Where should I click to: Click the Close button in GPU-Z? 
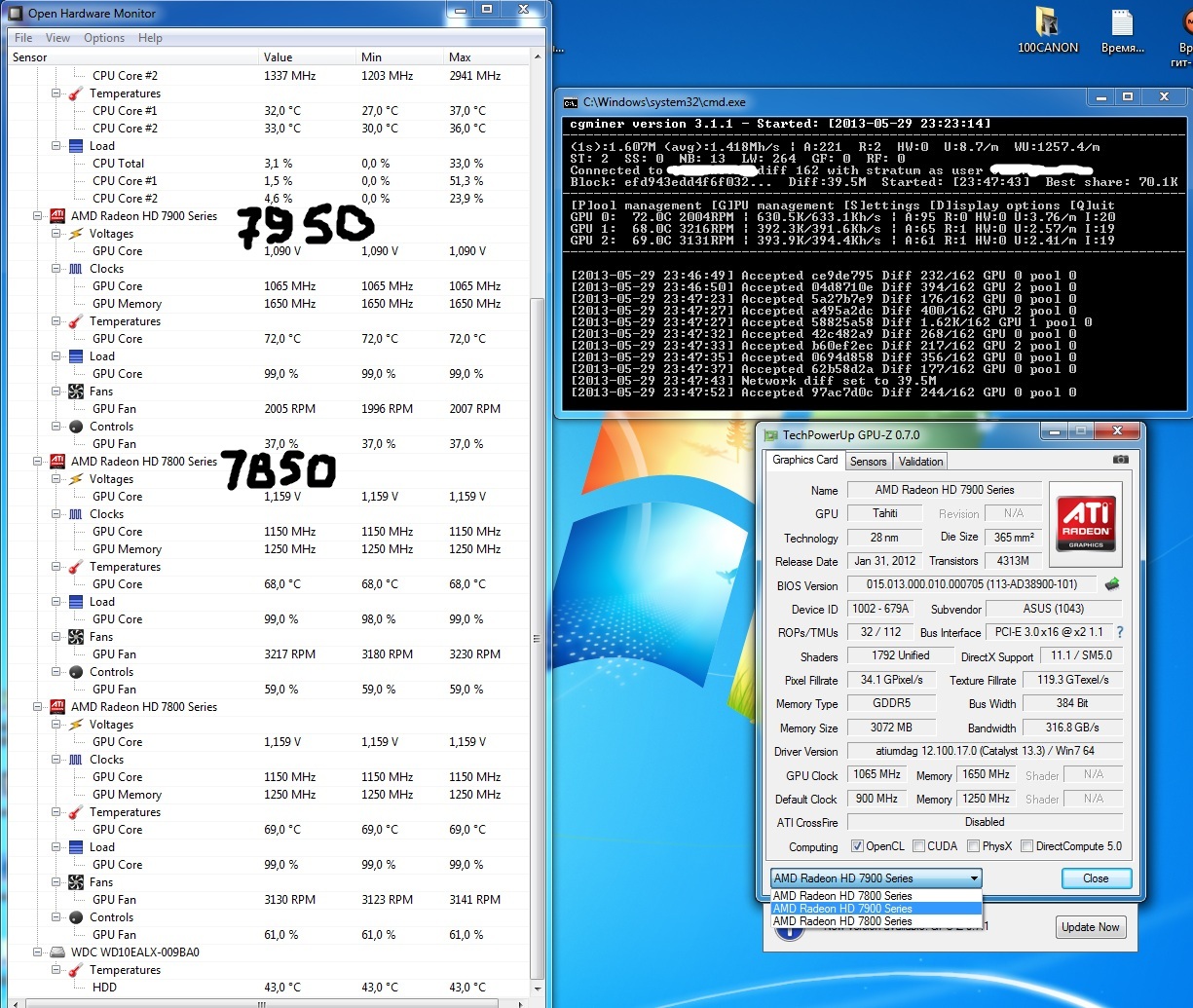pyautogui.click(x=1096, y=878)
